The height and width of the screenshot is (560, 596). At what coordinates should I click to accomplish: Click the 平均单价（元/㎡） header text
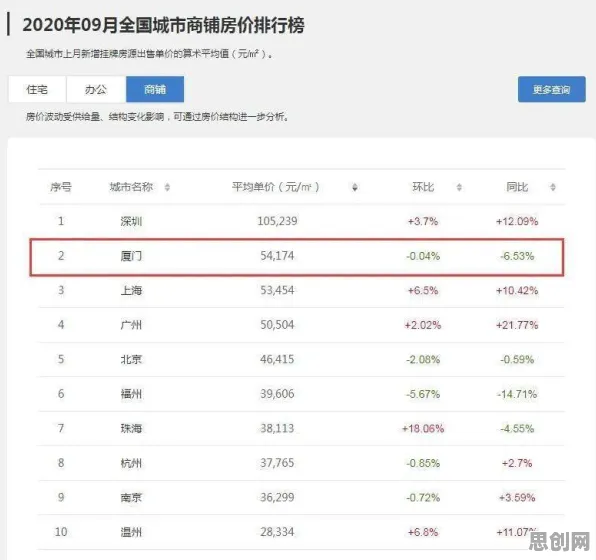pos(276,187)
